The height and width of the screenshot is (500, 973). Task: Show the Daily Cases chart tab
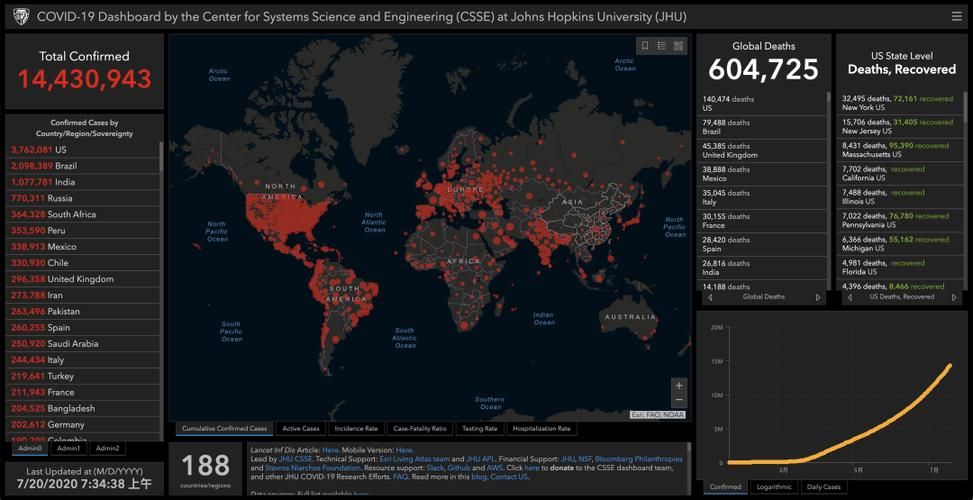coord(823,487)
